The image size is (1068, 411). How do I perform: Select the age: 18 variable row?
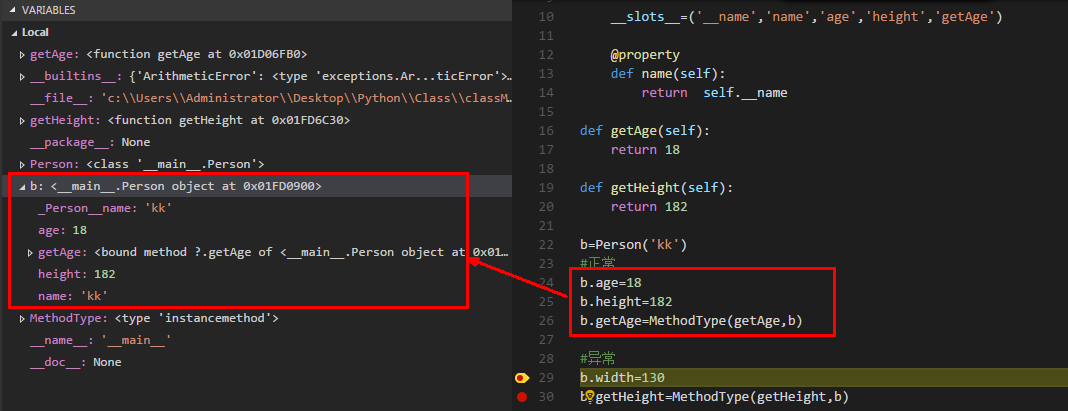pos(62,230)
